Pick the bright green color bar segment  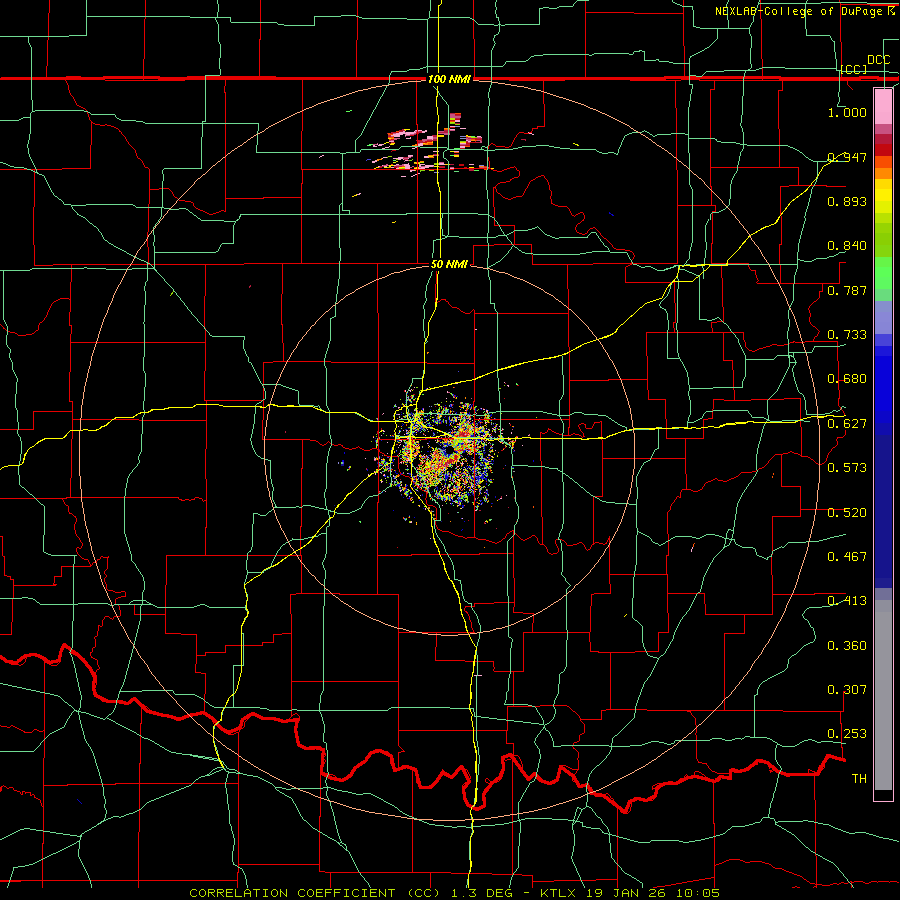883,273
